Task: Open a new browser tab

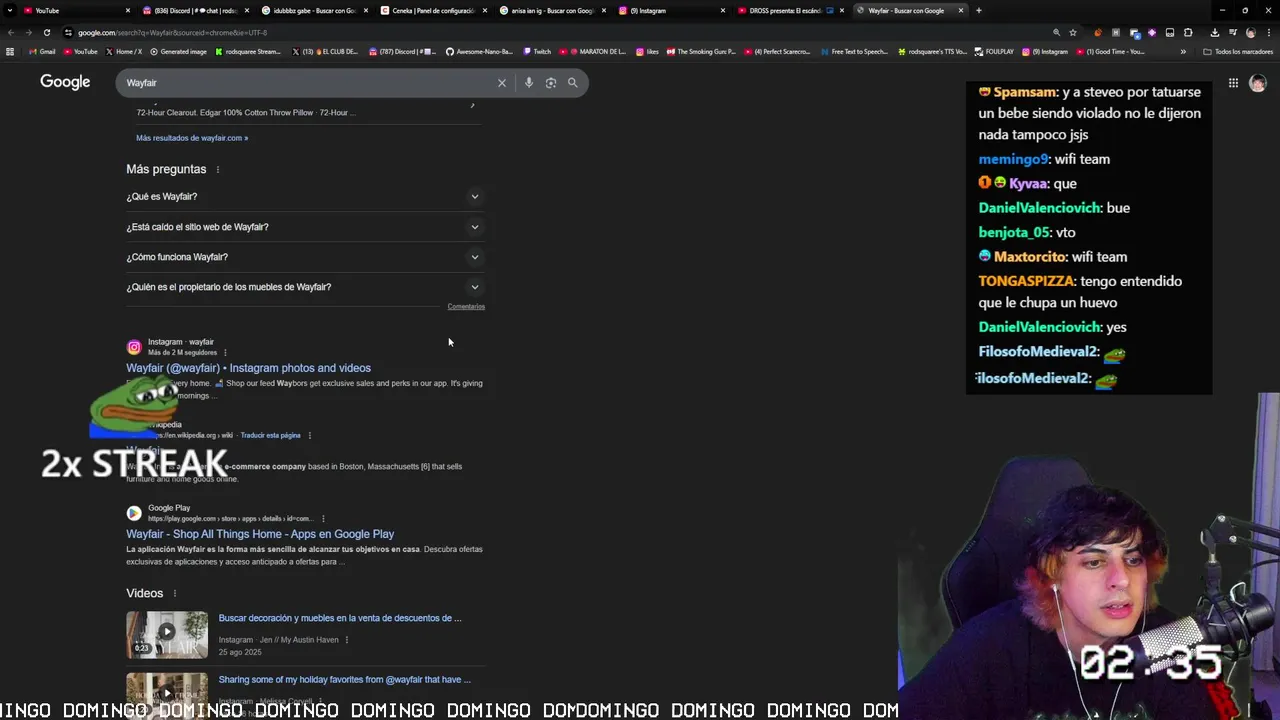Action: pyautogui.click(x=978, y=10)
